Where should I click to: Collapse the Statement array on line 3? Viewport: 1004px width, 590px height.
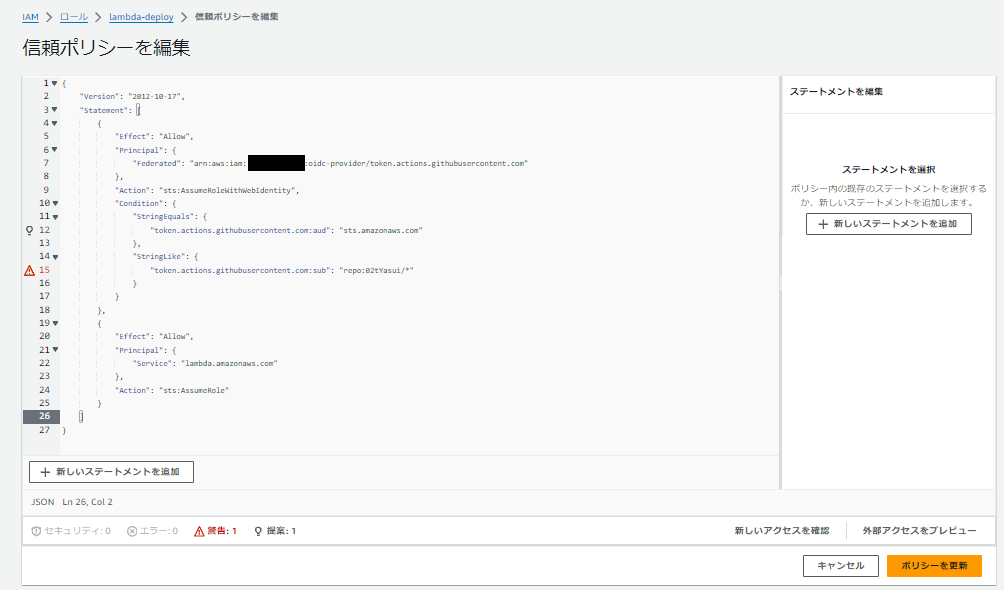coord(56,110)
